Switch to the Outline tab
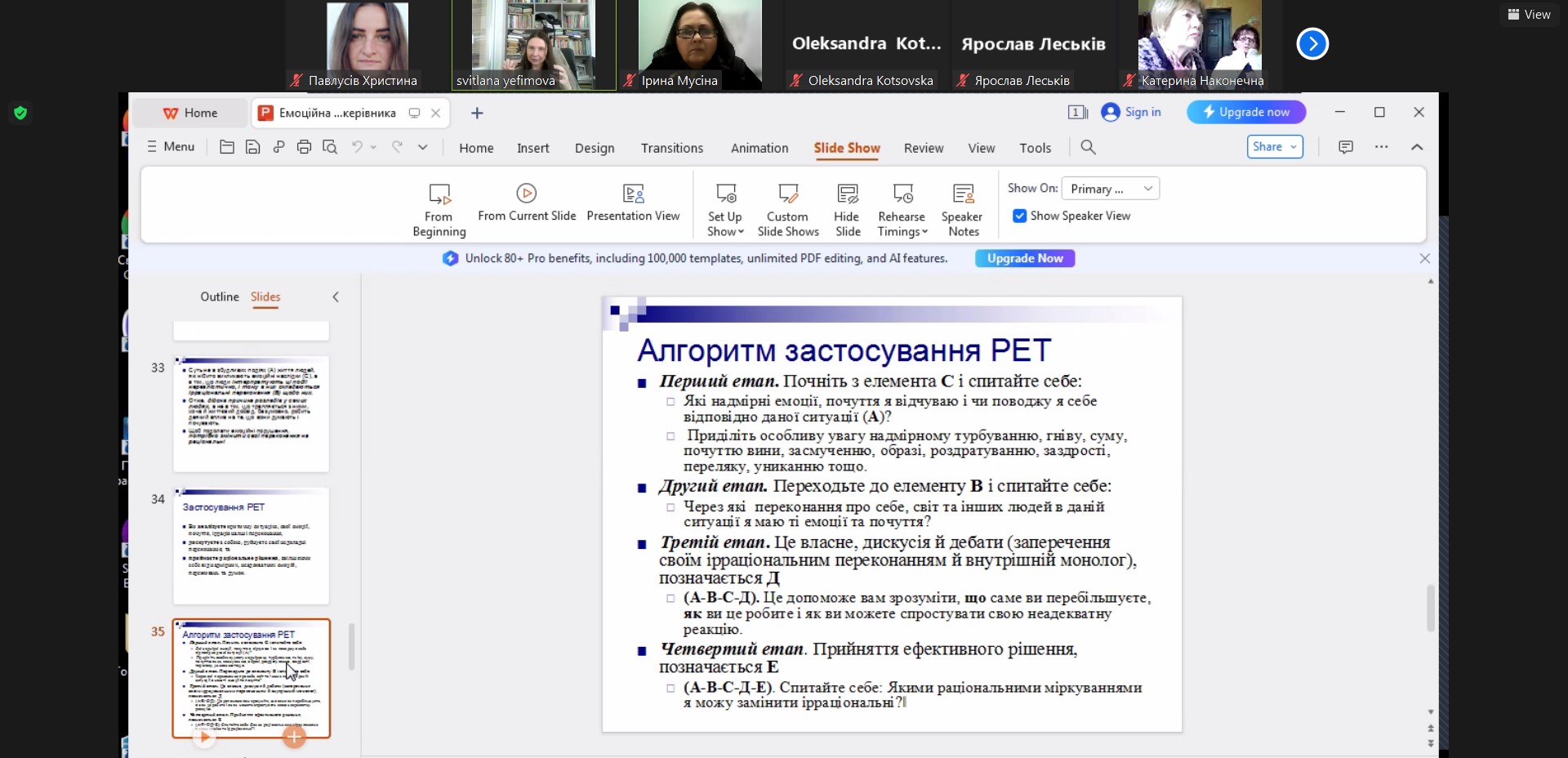This screenshot has height=758, width=1568. (x=220, y=297)
